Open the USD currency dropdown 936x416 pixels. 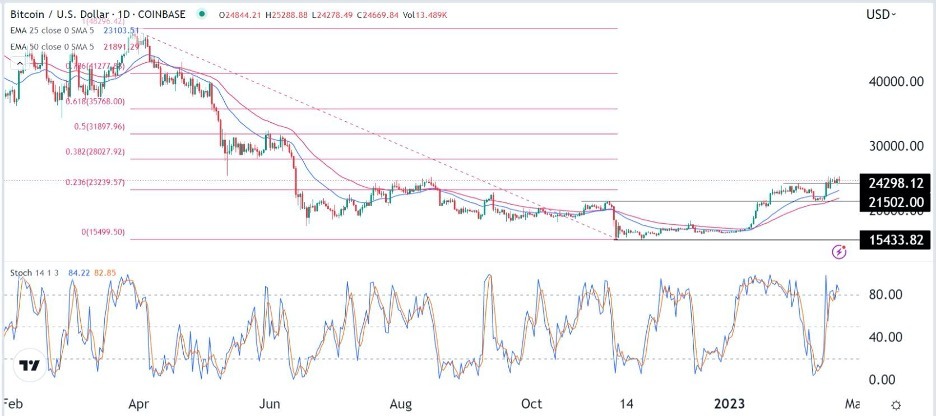881,14
